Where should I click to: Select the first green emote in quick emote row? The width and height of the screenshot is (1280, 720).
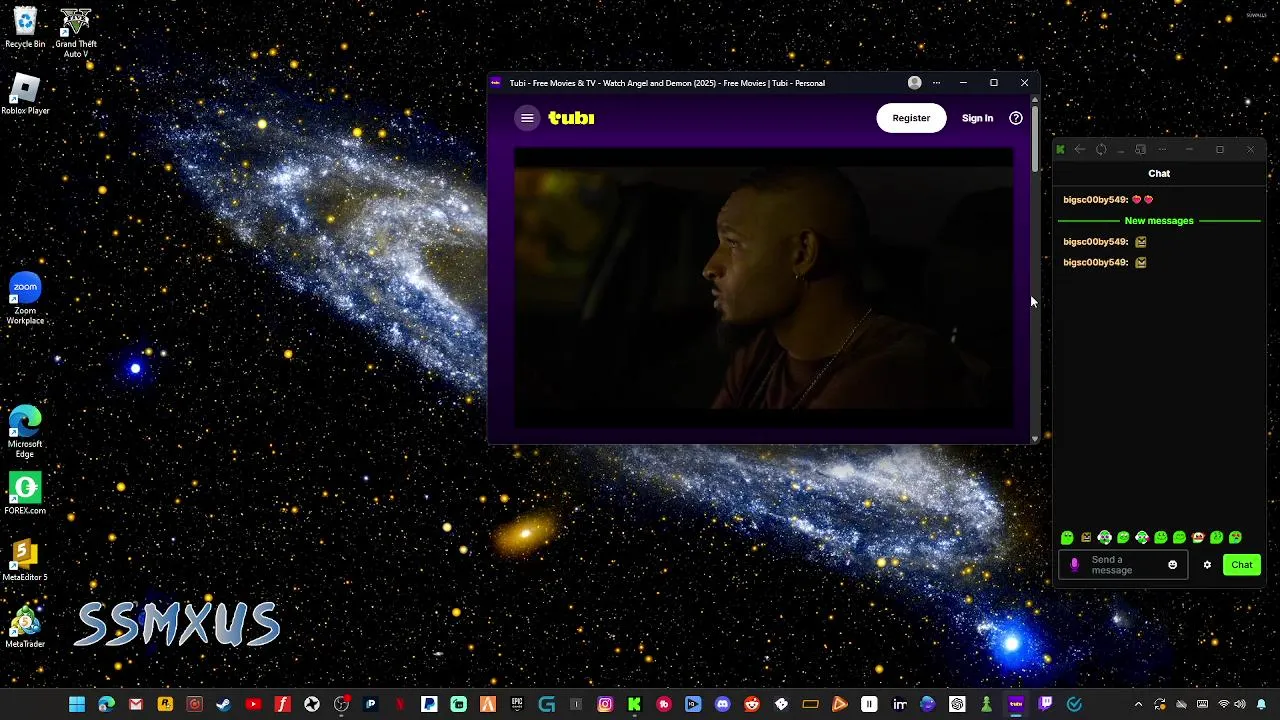[x=1067, y=538]
